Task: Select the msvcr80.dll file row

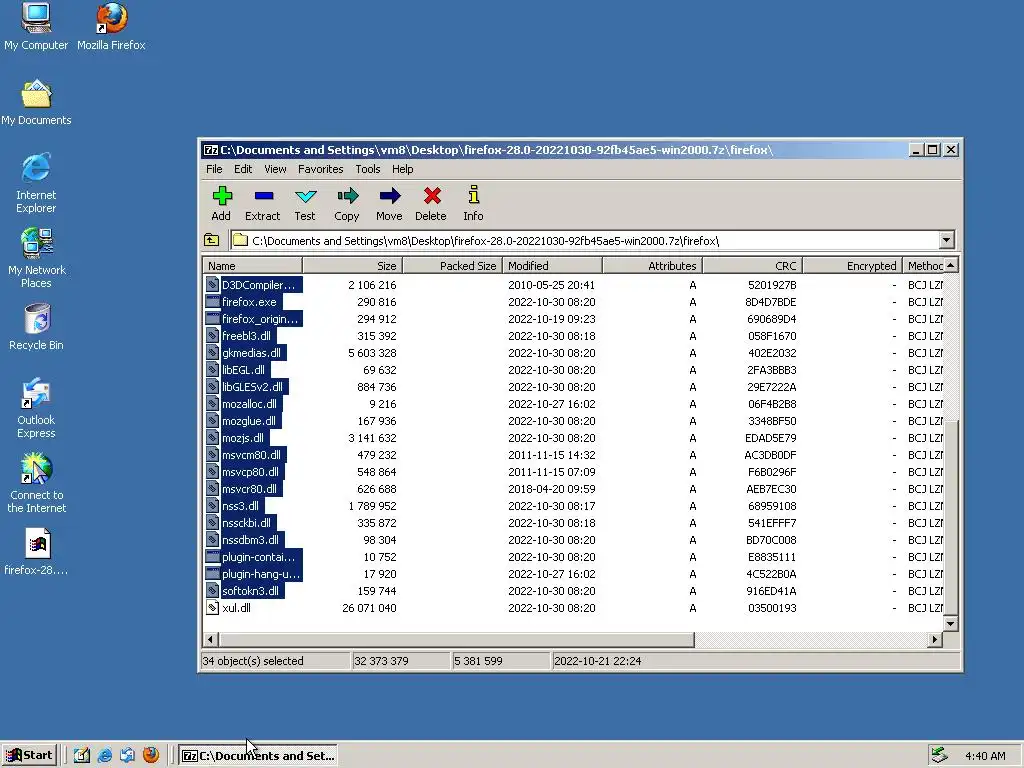Action: coord(574,489)
